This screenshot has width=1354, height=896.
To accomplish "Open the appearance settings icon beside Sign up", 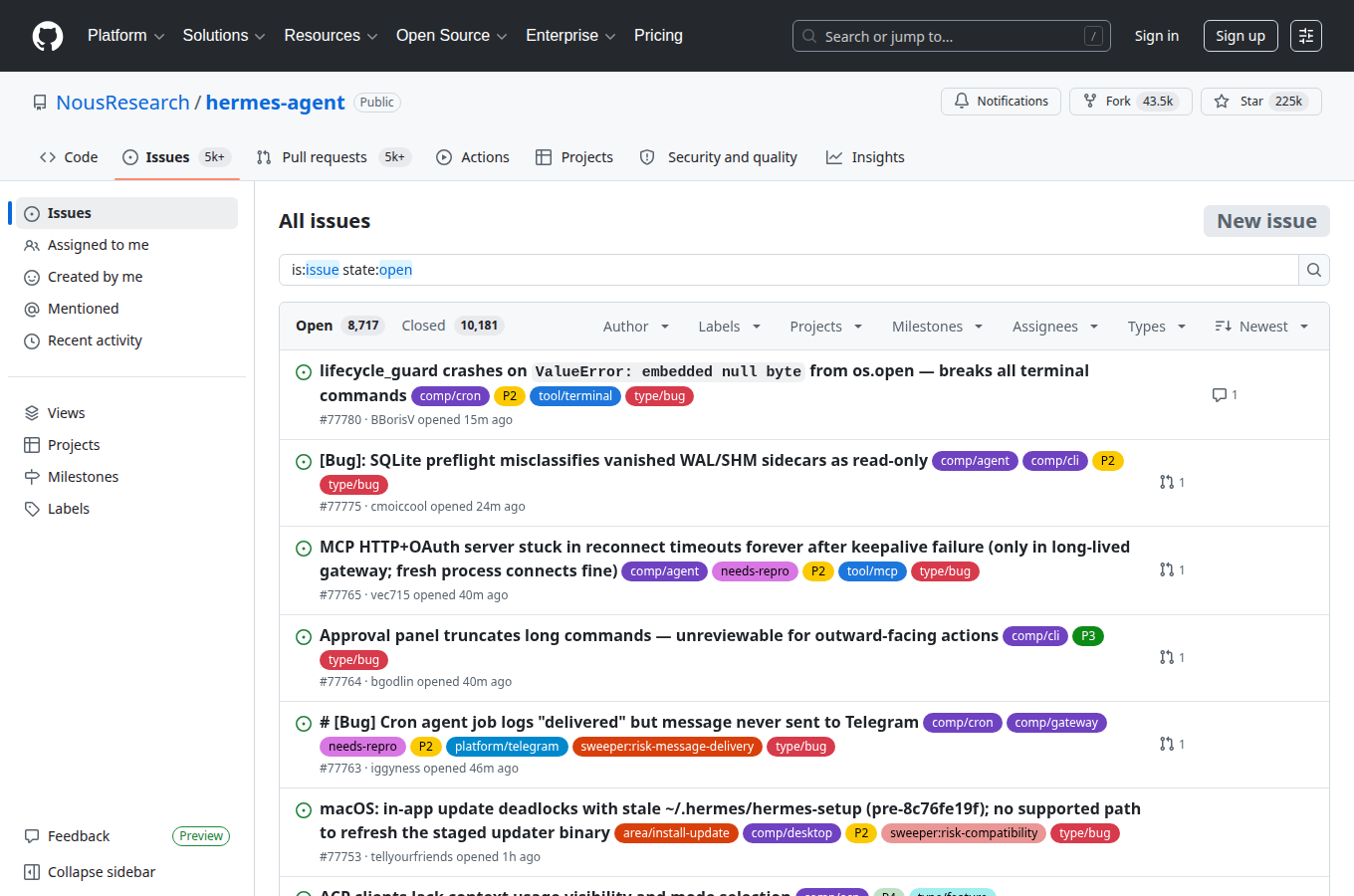I will 1306,36.
